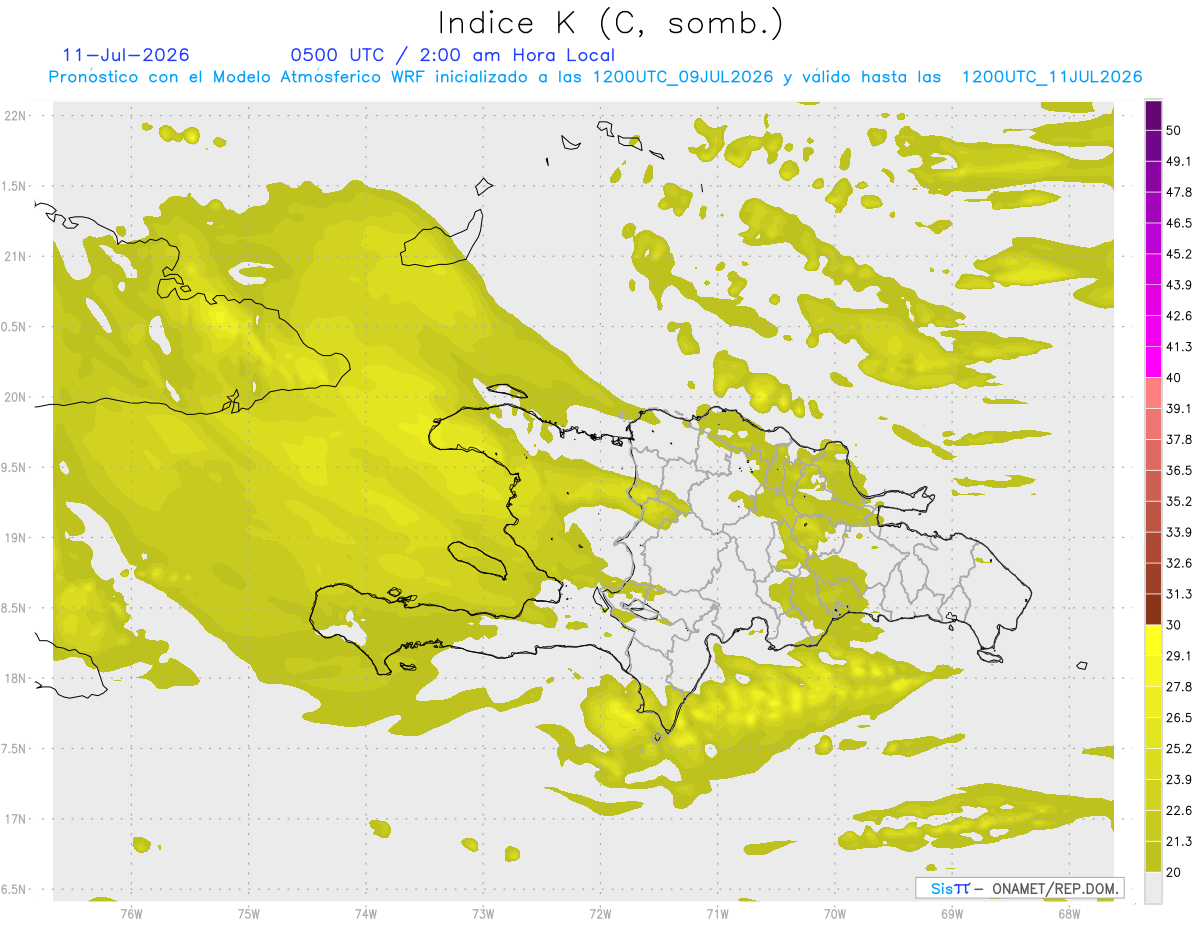The width and height of the screenshot is (1200, 927).
Task: Click the '27.8' colorbar label
Action: click(x=1178, y=687)
